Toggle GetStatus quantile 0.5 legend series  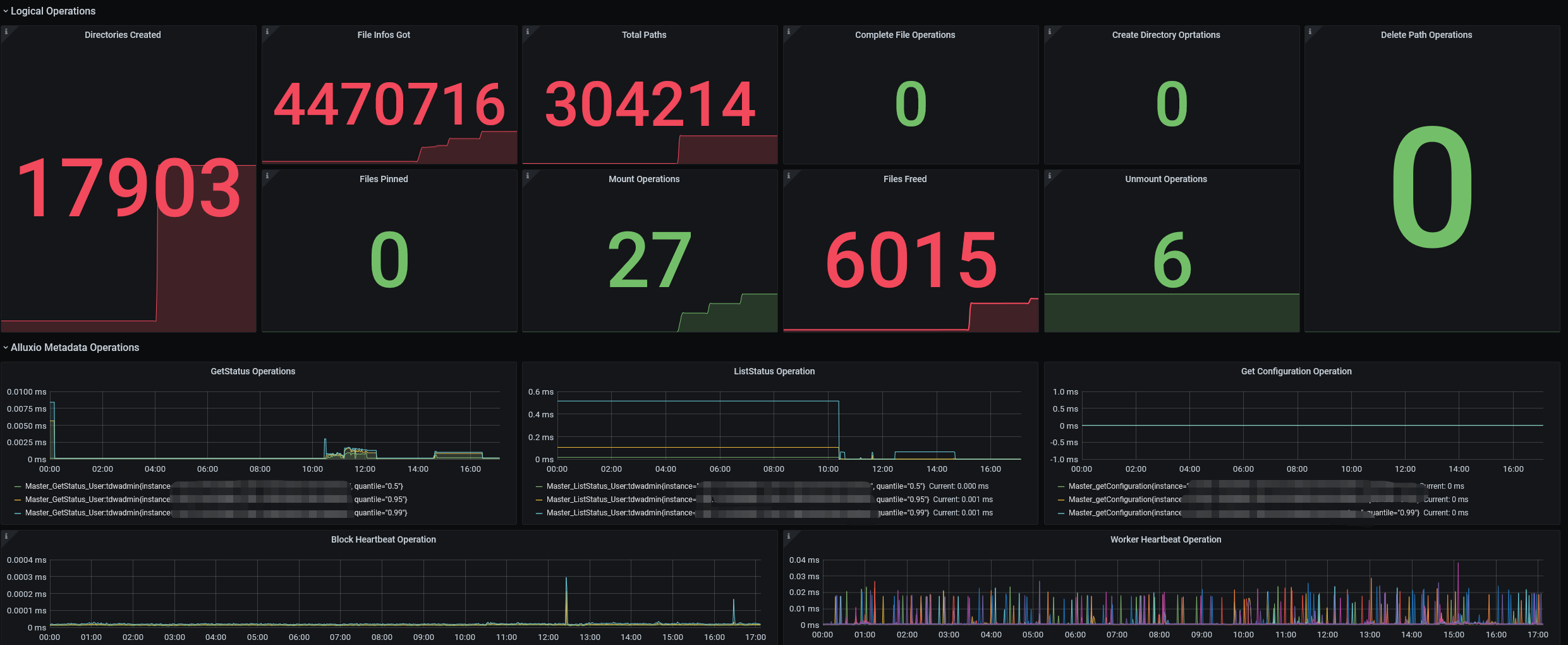209,486
